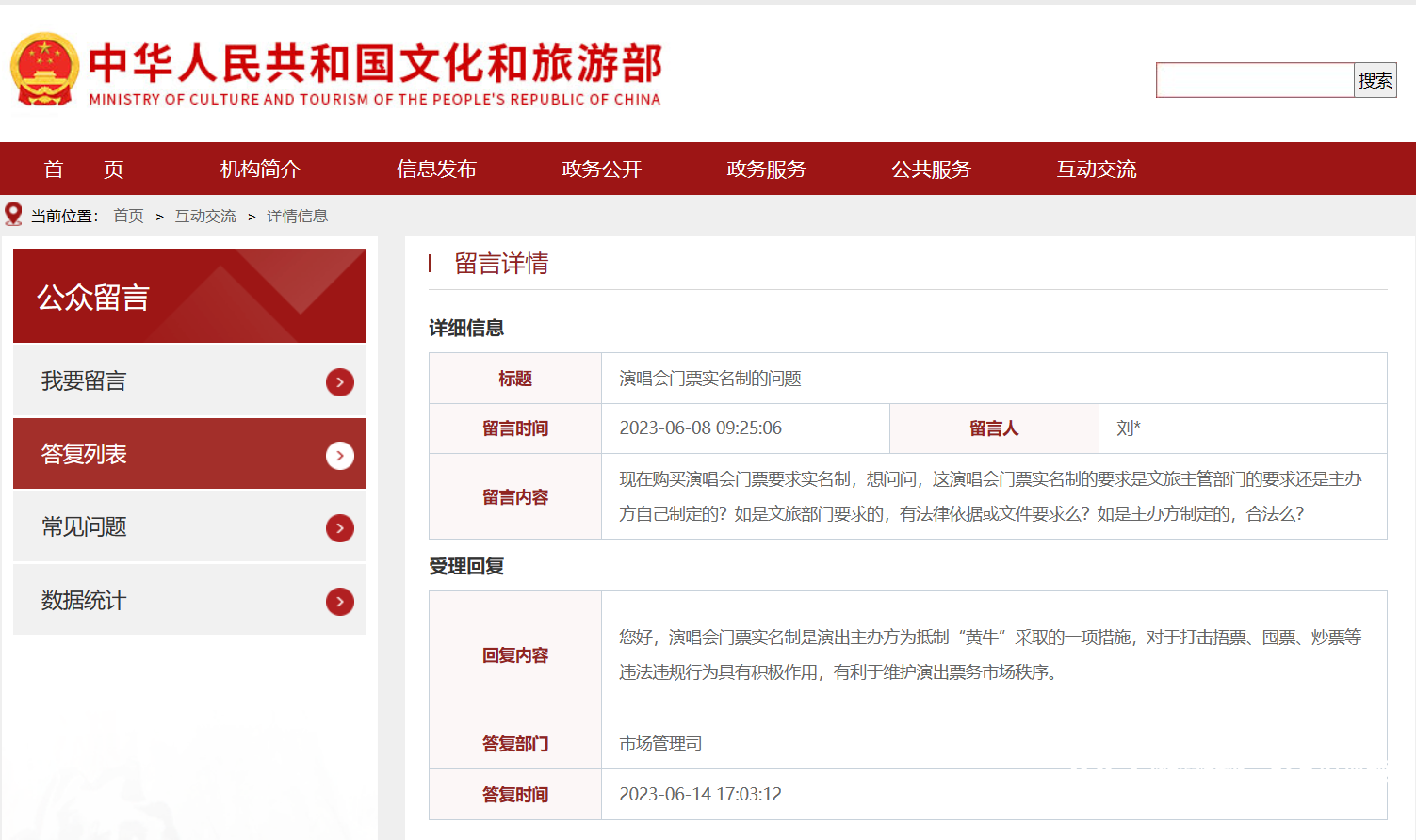Click the 详细信息 heading

pos(466,328)
